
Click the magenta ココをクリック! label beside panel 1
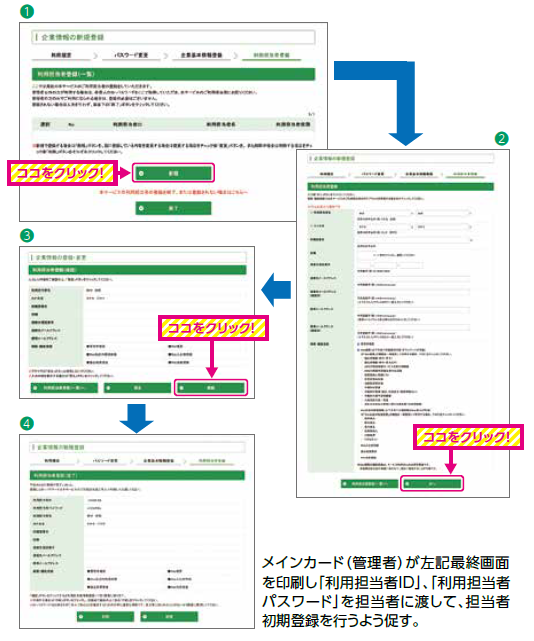click(62, 173)
